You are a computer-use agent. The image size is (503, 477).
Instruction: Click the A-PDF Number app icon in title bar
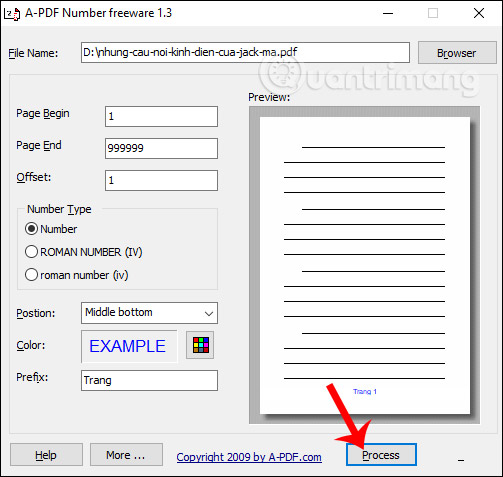click(12, 14)
